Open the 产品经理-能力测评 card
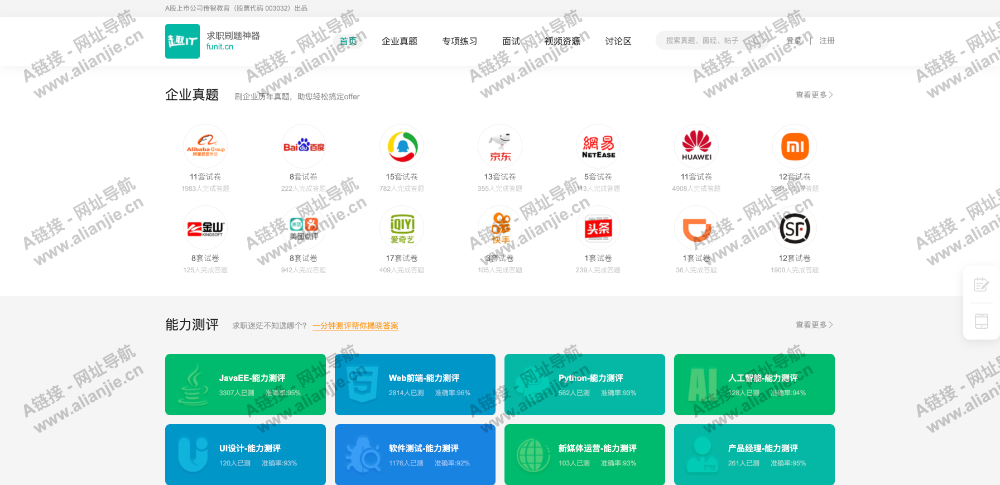 click(754, 455)
